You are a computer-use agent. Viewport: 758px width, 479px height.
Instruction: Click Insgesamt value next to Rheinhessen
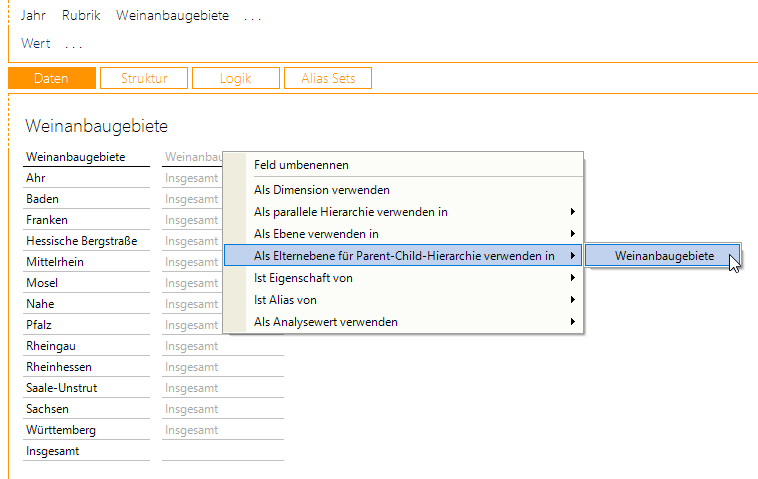[192, 367]
